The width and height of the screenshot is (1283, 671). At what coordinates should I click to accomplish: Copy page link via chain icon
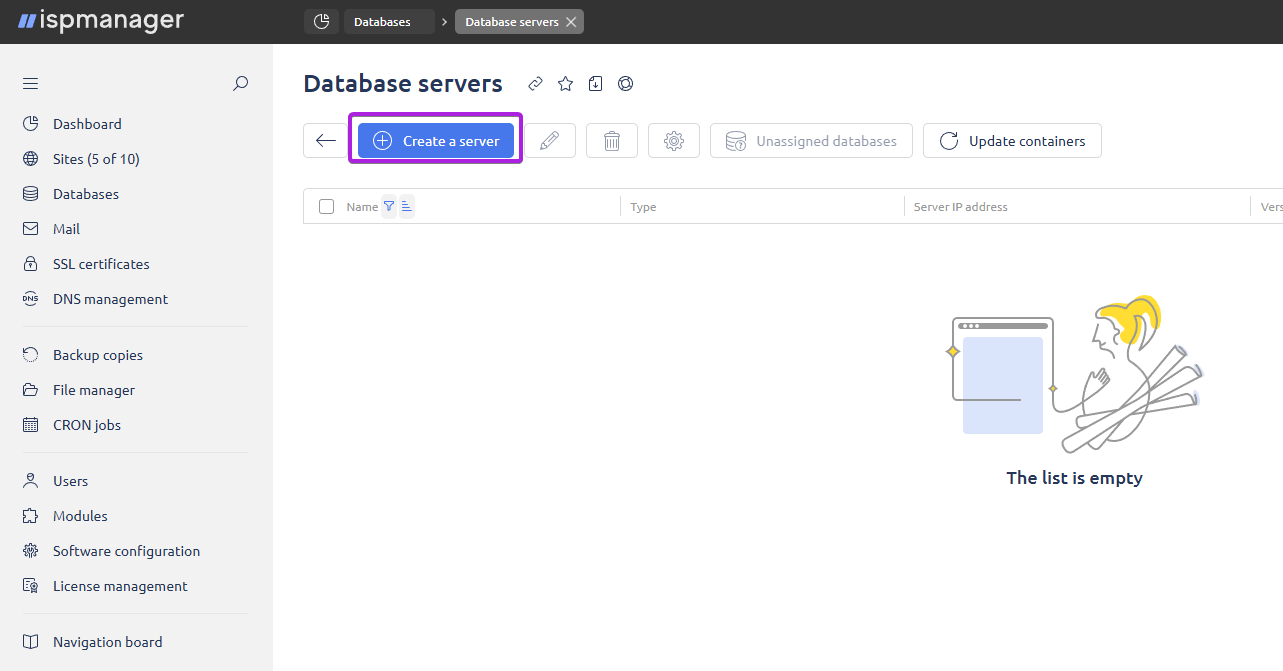(536, 84)
